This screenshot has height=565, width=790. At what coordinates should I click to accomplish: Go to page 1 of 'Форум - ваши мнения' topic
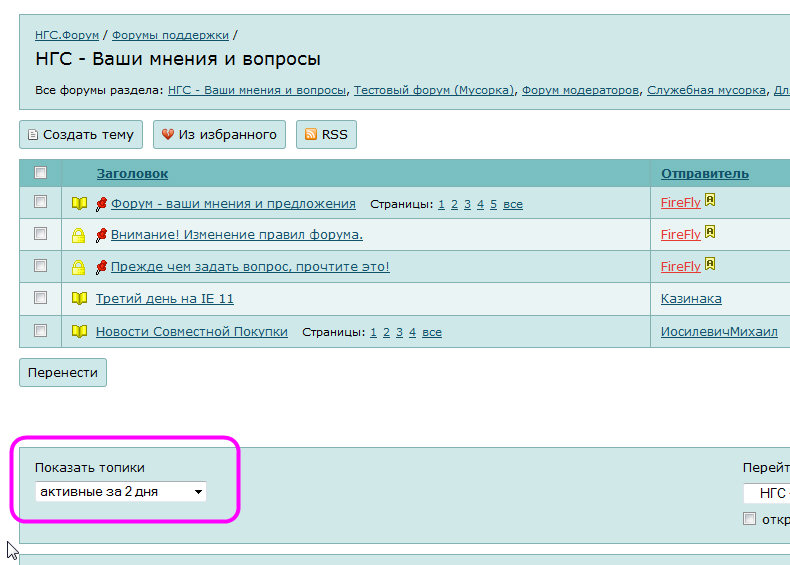pyautogui.click(x=441, y=204)
